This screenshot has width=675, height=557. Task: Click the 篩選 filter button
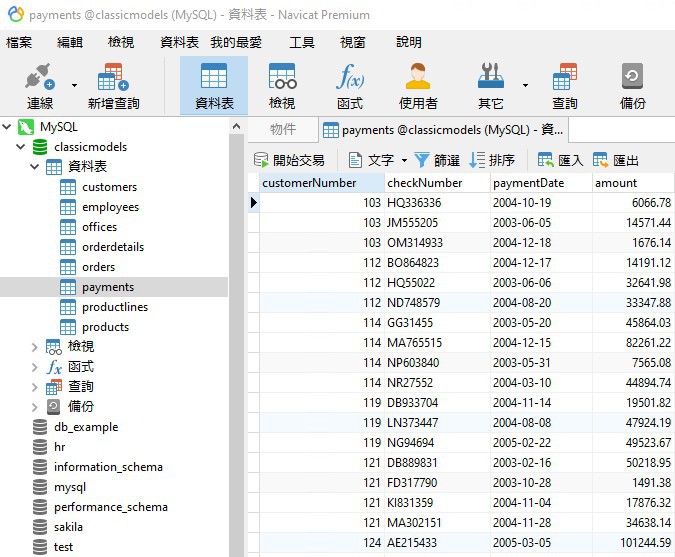click(x=437, y=160)
